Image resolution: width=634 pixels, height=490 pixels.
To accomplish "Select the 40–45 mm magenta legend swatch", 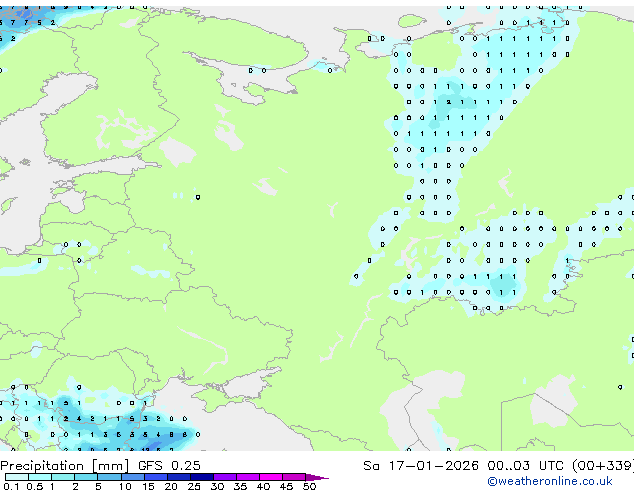I will pyautogui.click(x=271, y=477).
